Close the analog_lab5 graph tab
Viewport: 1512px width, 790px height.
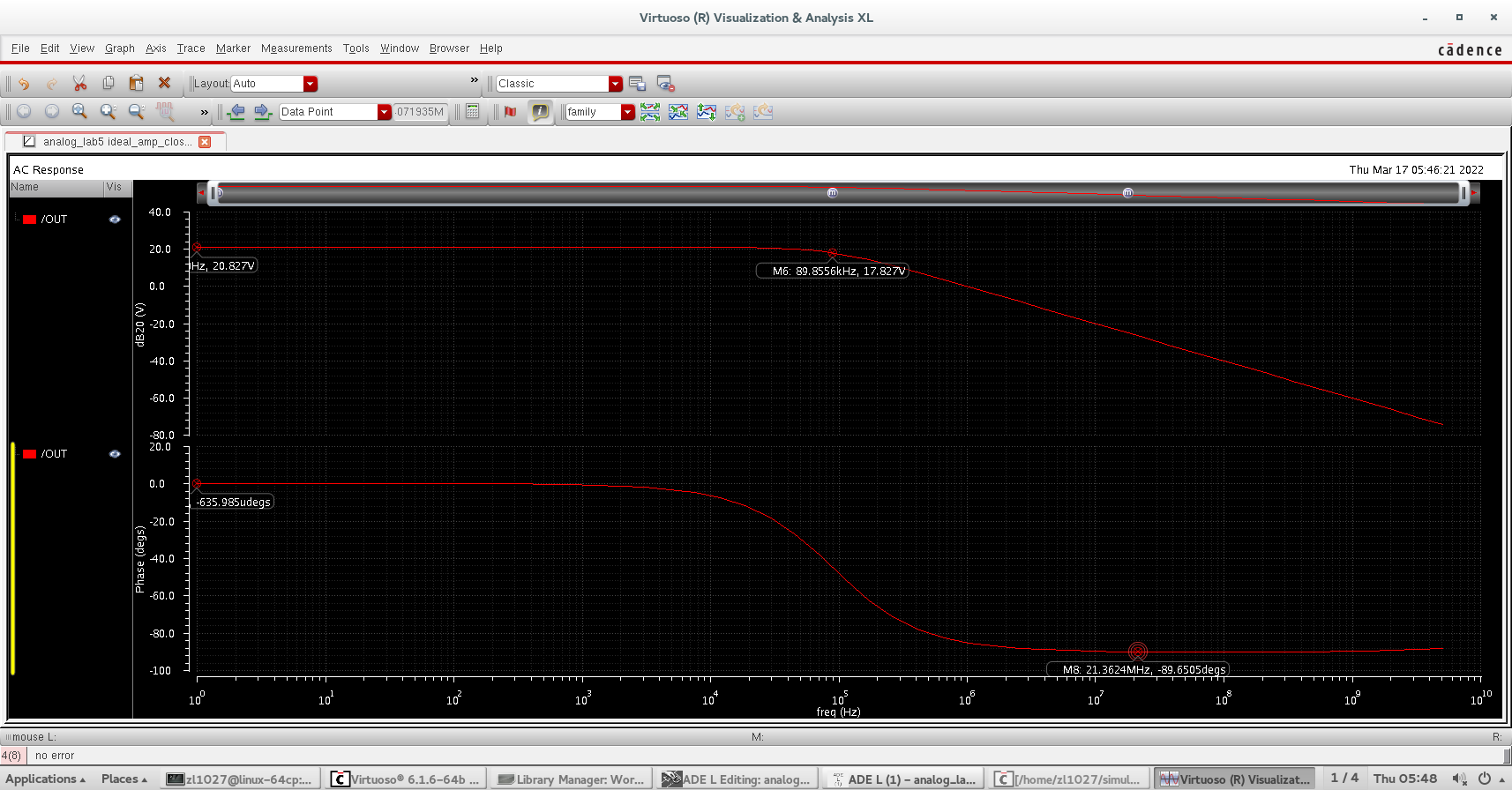tap(205, 142)
